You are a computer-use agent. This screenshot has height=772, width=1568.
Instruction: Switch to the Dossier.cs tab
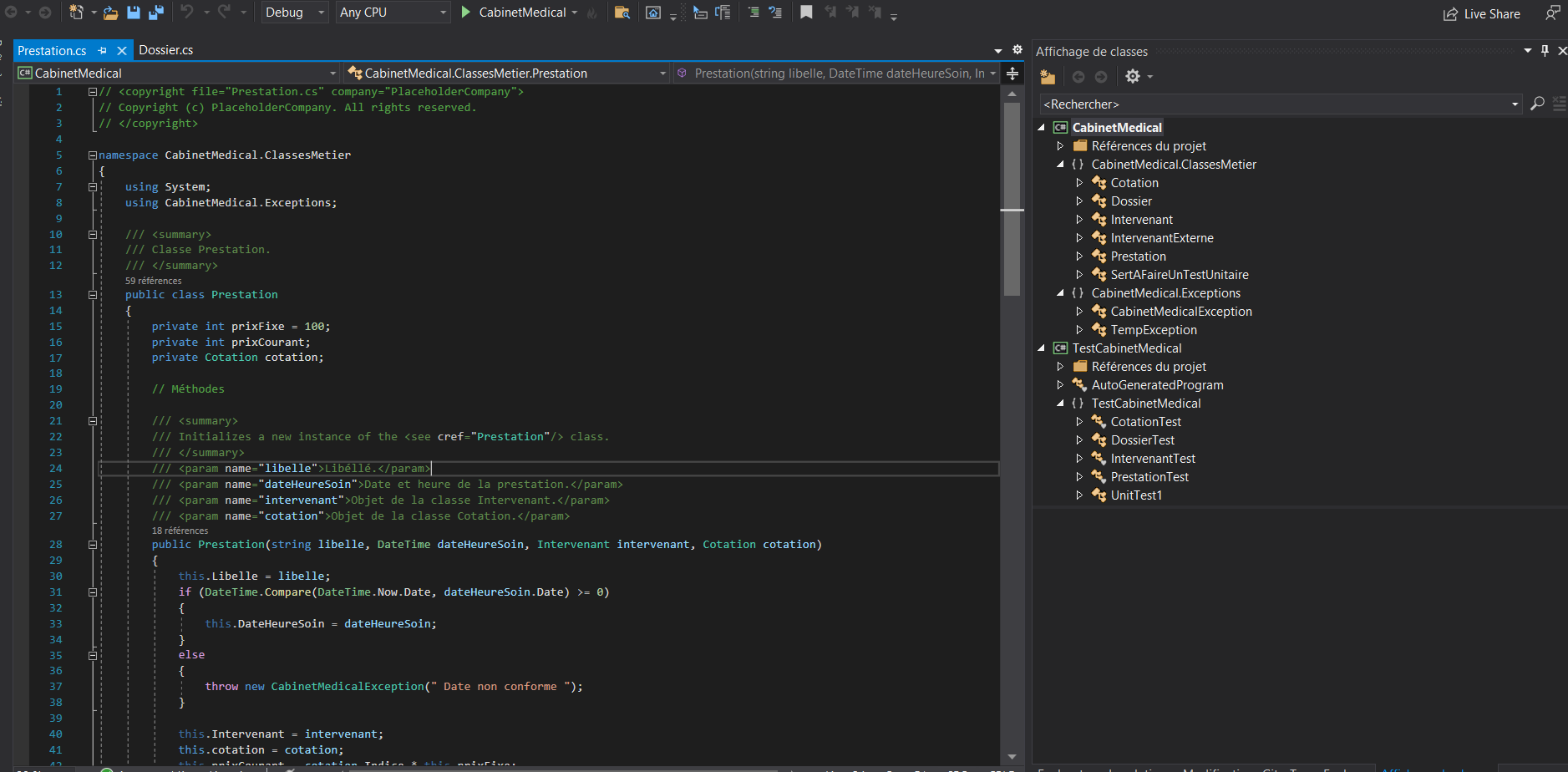click(165, 50)
